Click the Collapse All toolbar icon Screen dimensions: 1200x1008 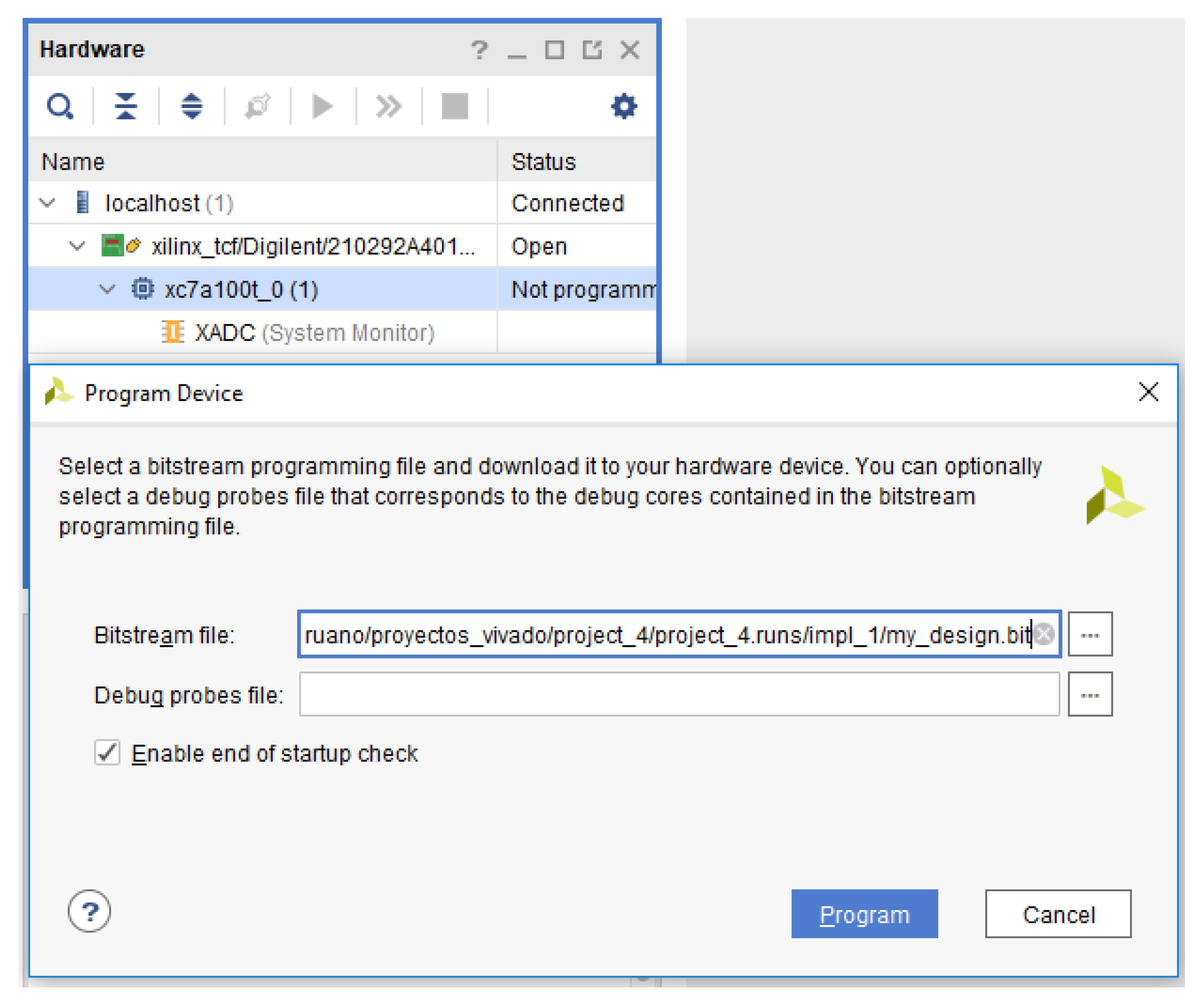click(x=126, y=107)
